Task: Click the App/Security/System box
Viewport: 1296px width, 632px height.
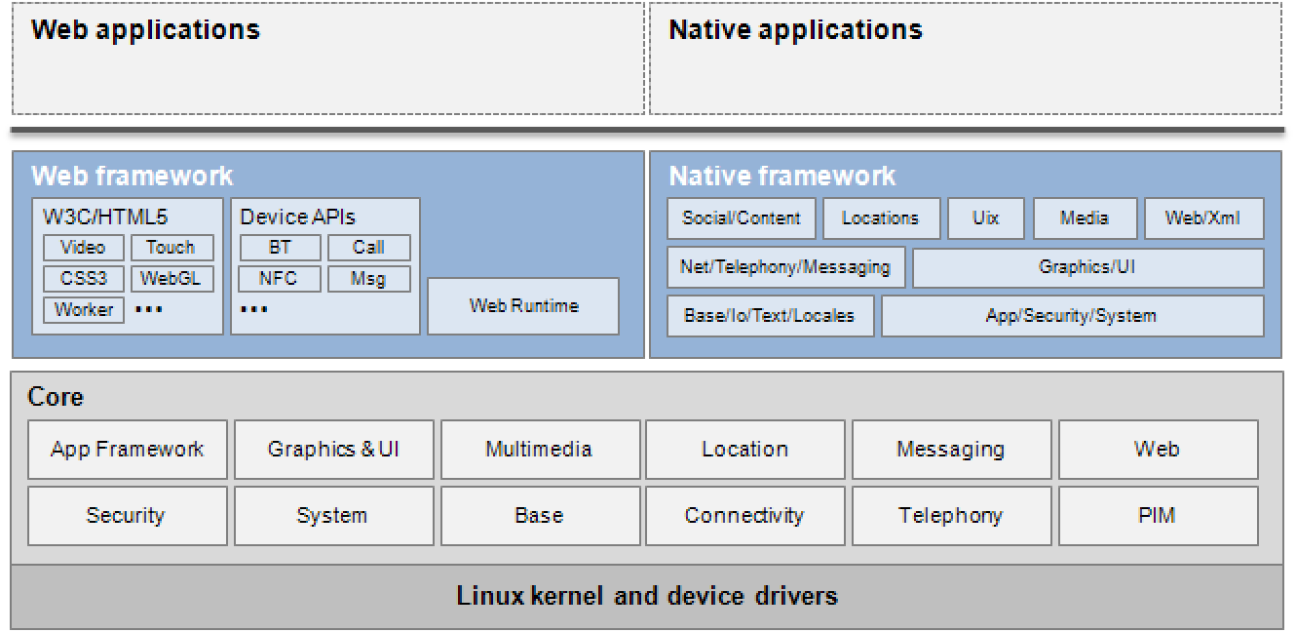Action: pos(1071,316)
